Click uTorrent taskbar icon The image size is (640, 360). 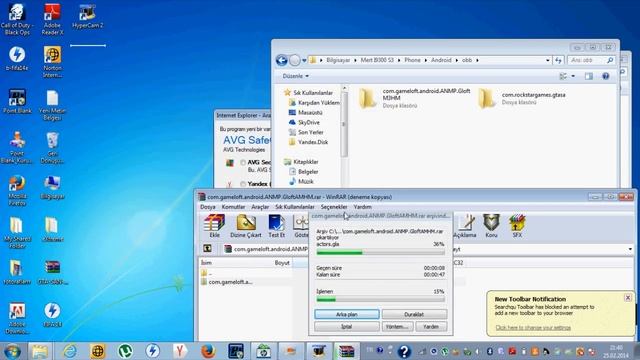[125, 351]
